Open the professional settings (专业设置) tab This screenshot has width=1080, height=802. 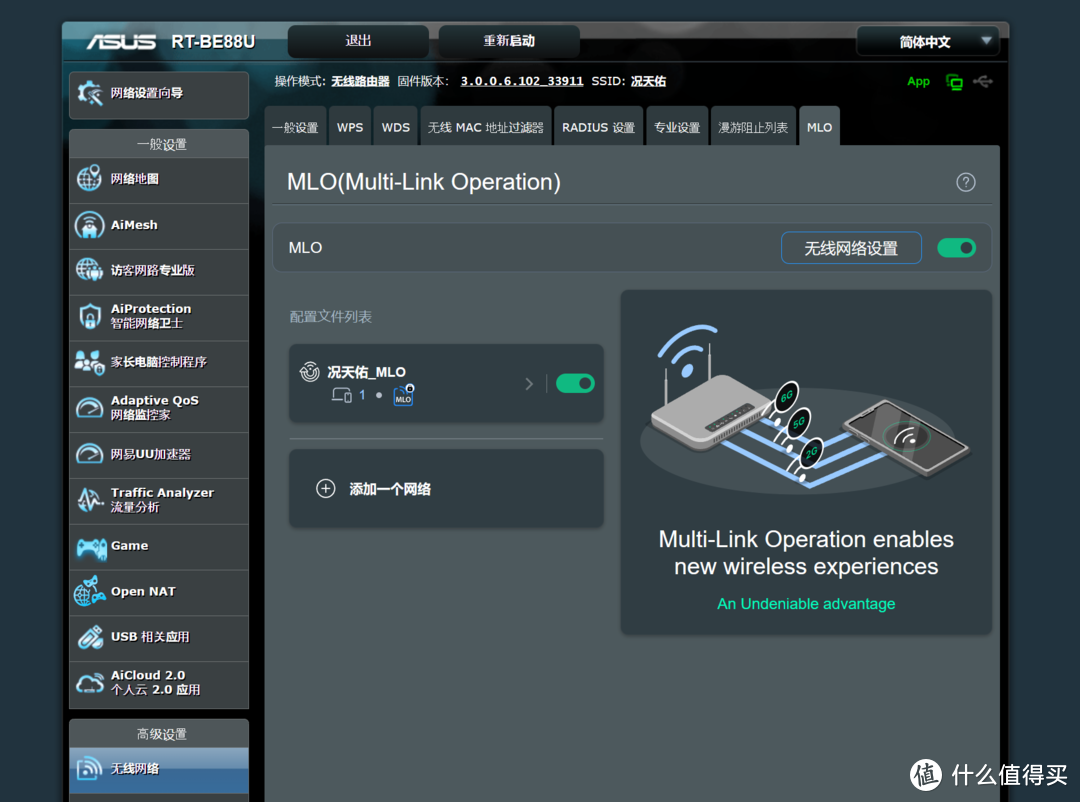[x=676, y=127]
